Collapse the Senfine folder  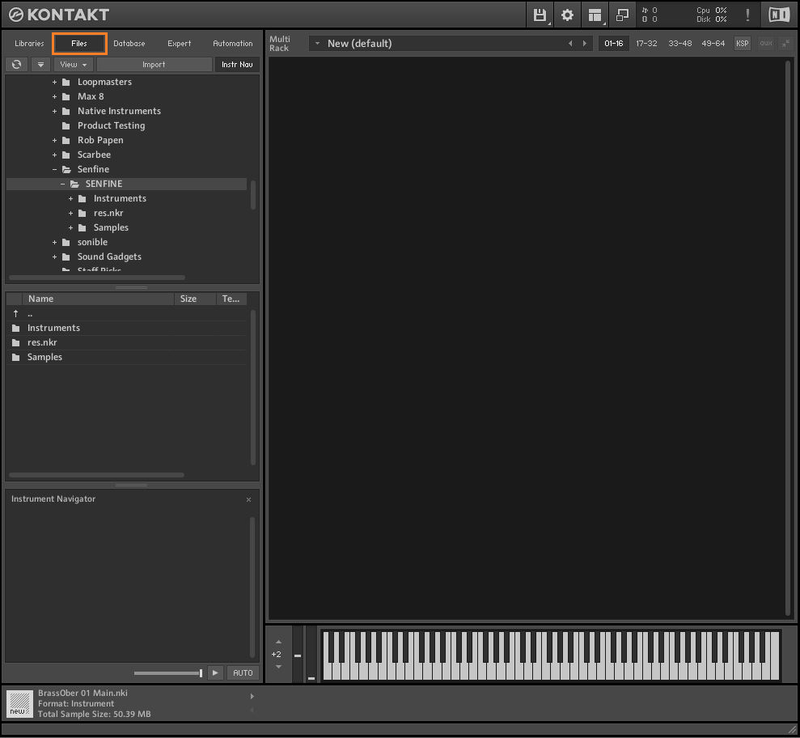[x=55, y=169]
